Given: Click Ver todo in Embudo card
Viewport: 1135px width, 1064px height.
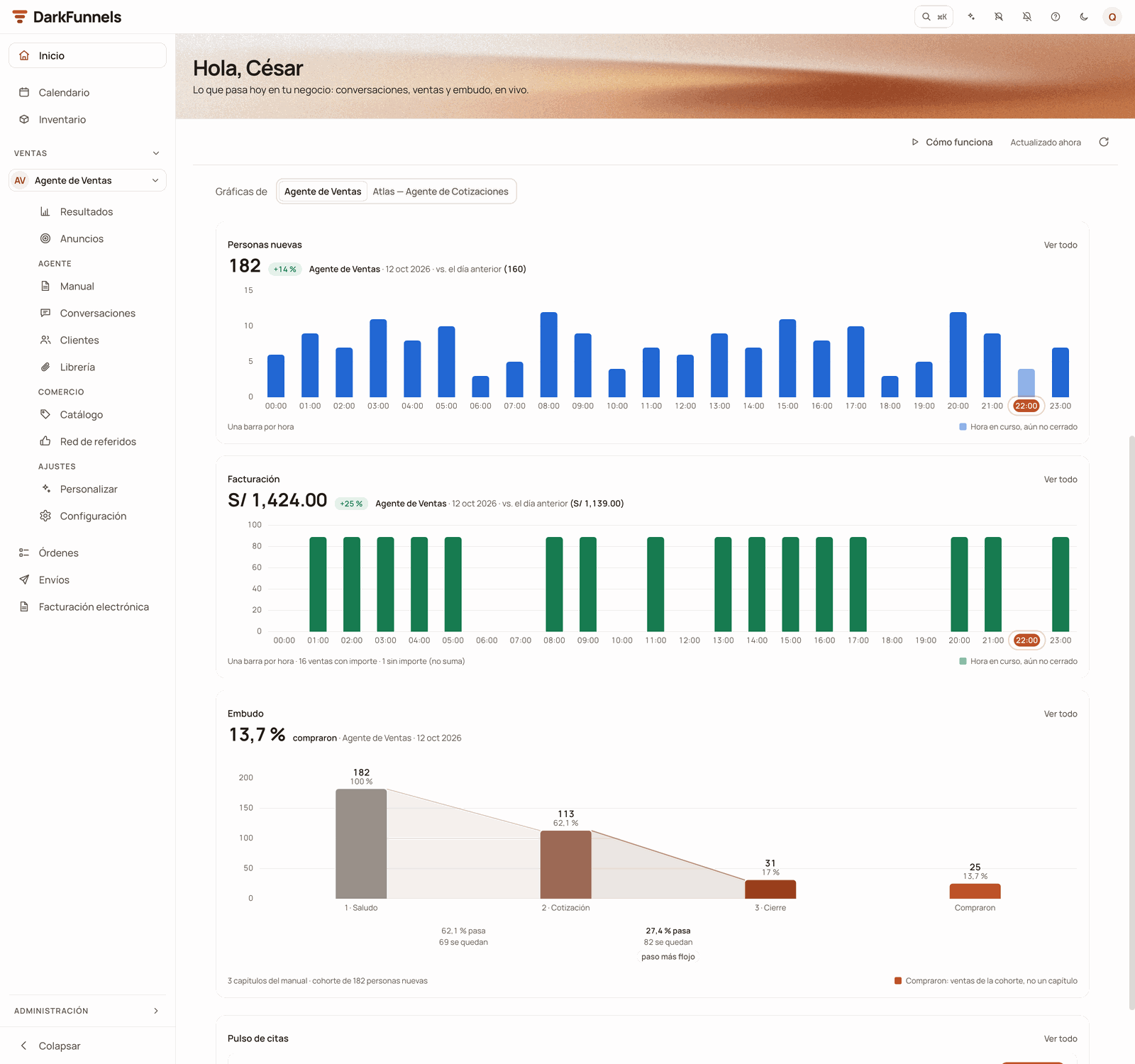Looking at the screenshot, I should [x=1061, y=714].
